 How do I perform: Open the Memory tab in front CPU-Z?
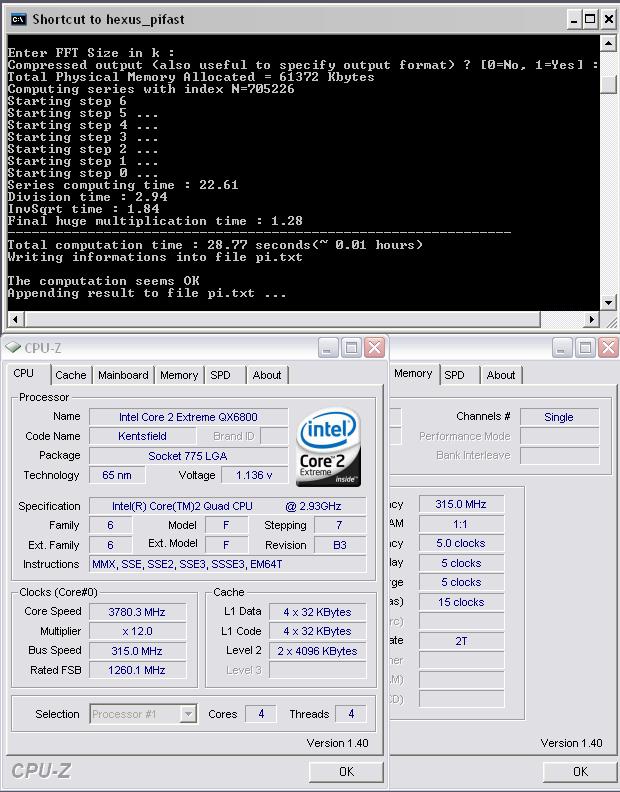(x=179, y=375)
